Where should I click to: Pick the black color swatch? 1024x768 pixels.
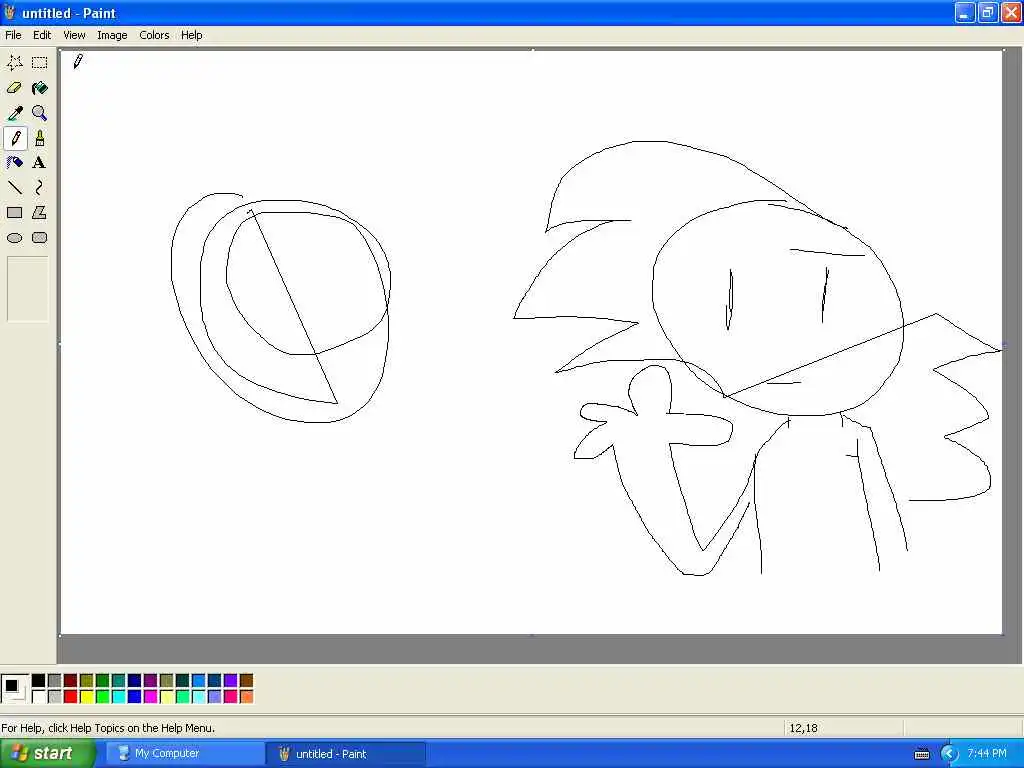pos(39,681)
